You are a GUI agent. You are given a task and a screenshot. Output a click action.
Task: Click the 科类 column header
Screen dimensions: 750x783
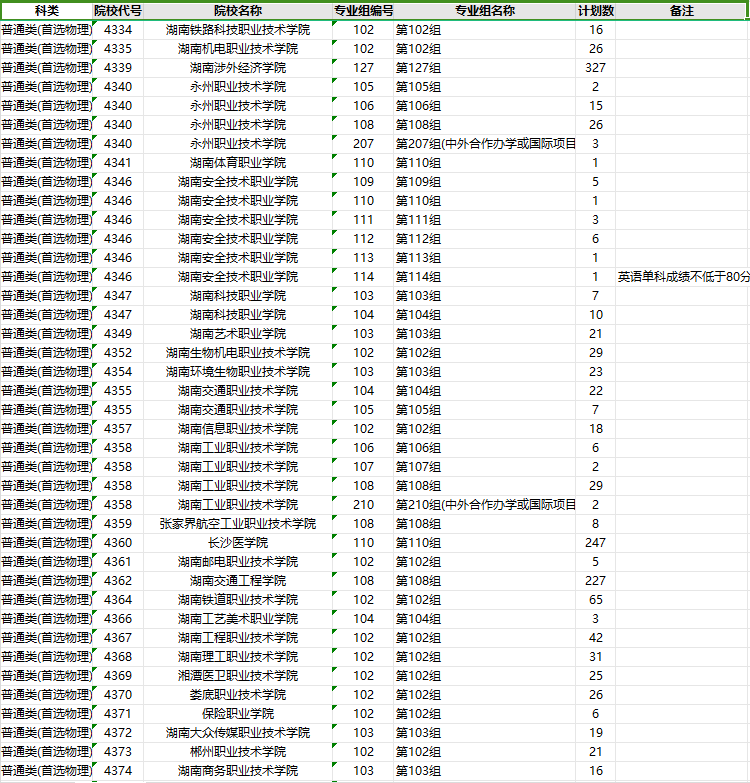click(46, 10)
